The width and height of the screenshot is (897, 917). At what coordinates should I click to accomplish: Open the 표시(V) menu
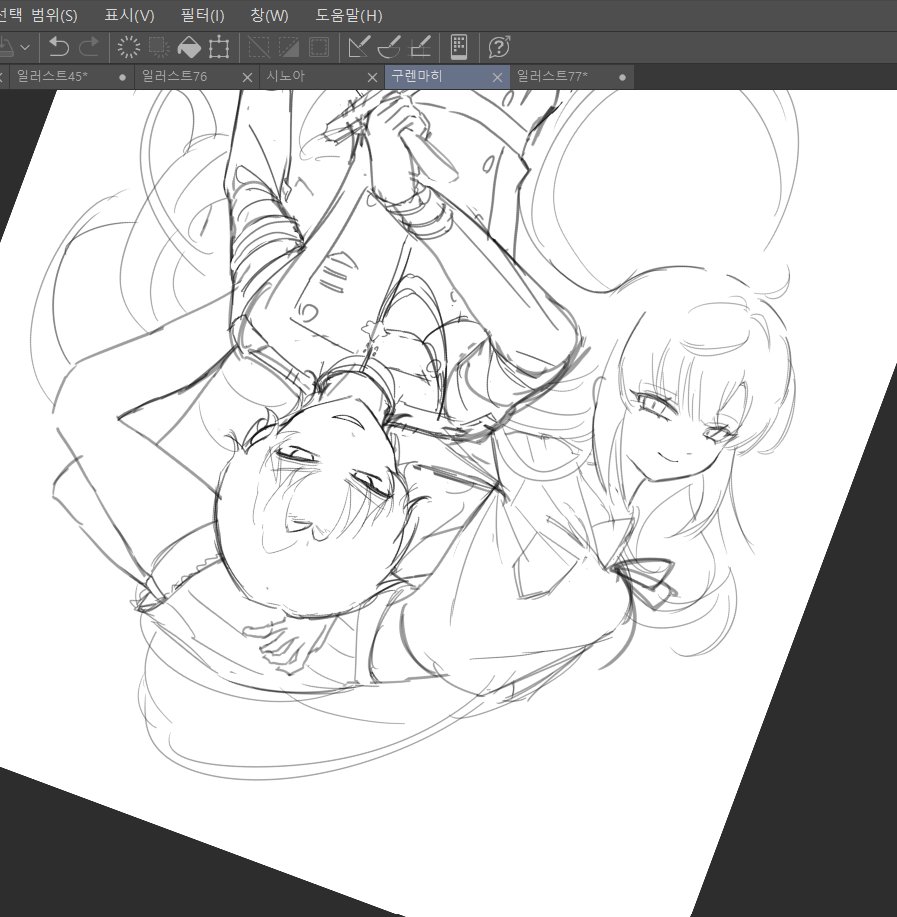pos(129,15)
